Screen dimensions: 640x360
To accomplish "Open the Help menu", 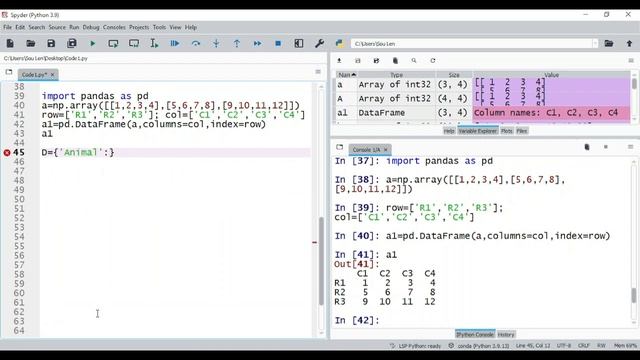I will click(x=191, y=27).
